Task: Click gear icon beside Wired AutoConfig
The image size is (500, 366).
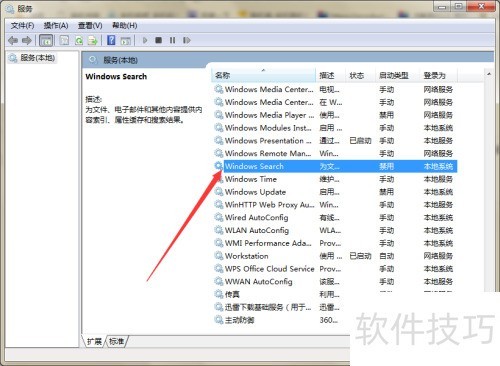Action: (219, 217)
